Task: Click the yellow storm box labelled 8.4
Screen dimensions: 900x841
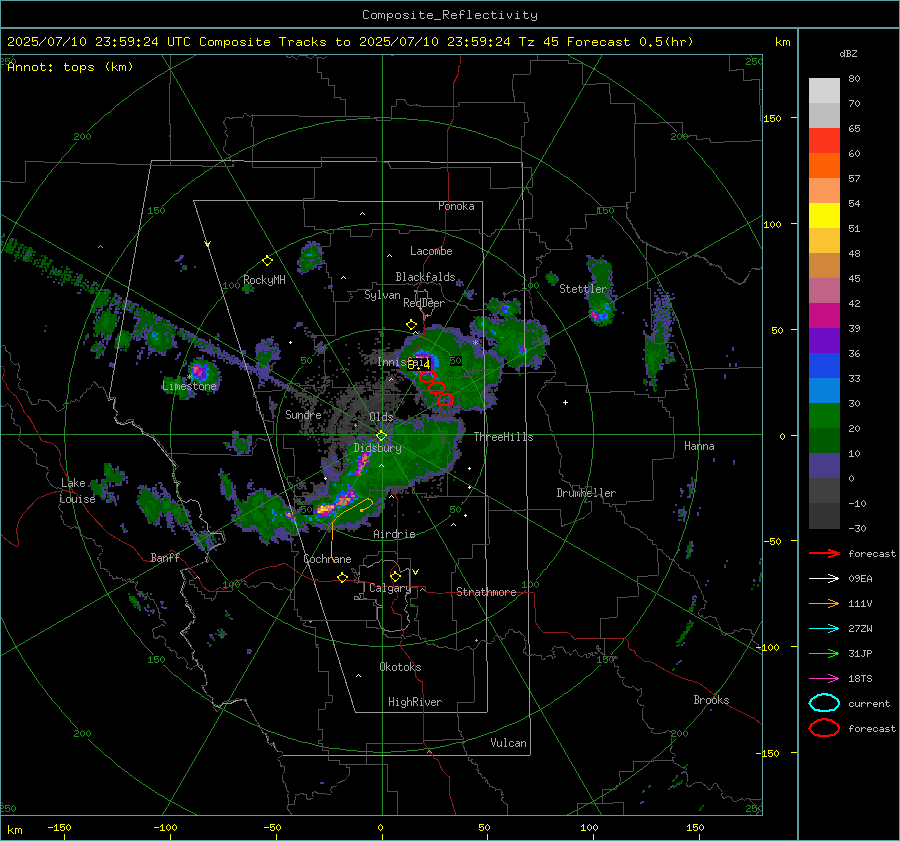Action: click(420, 363)
